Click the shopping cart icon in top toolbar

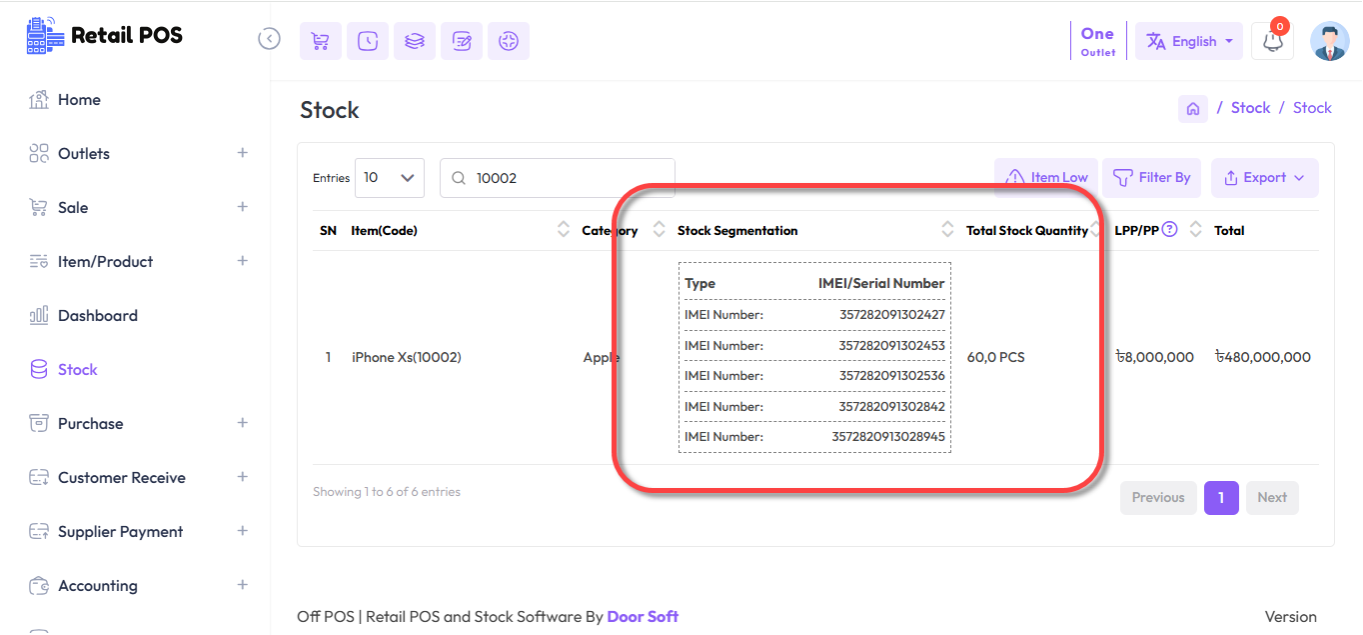[320, 41]
